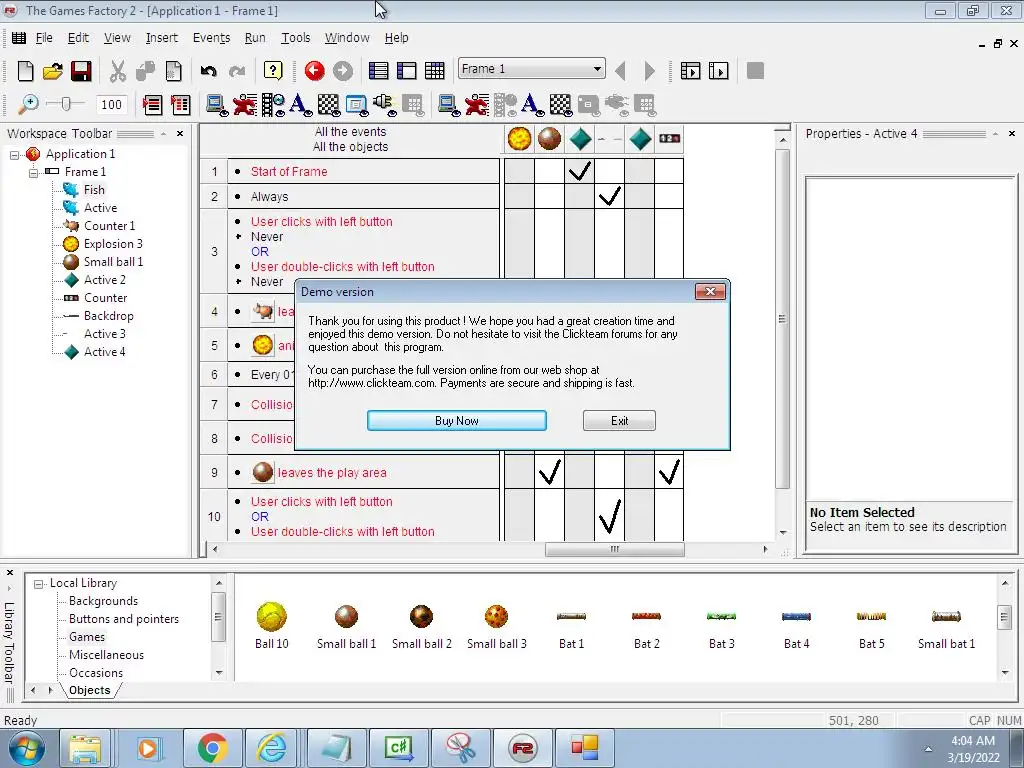Screen dimensions: 1024x768
Task: Open the Frame 1 dropdown
Action: point(597,69)
